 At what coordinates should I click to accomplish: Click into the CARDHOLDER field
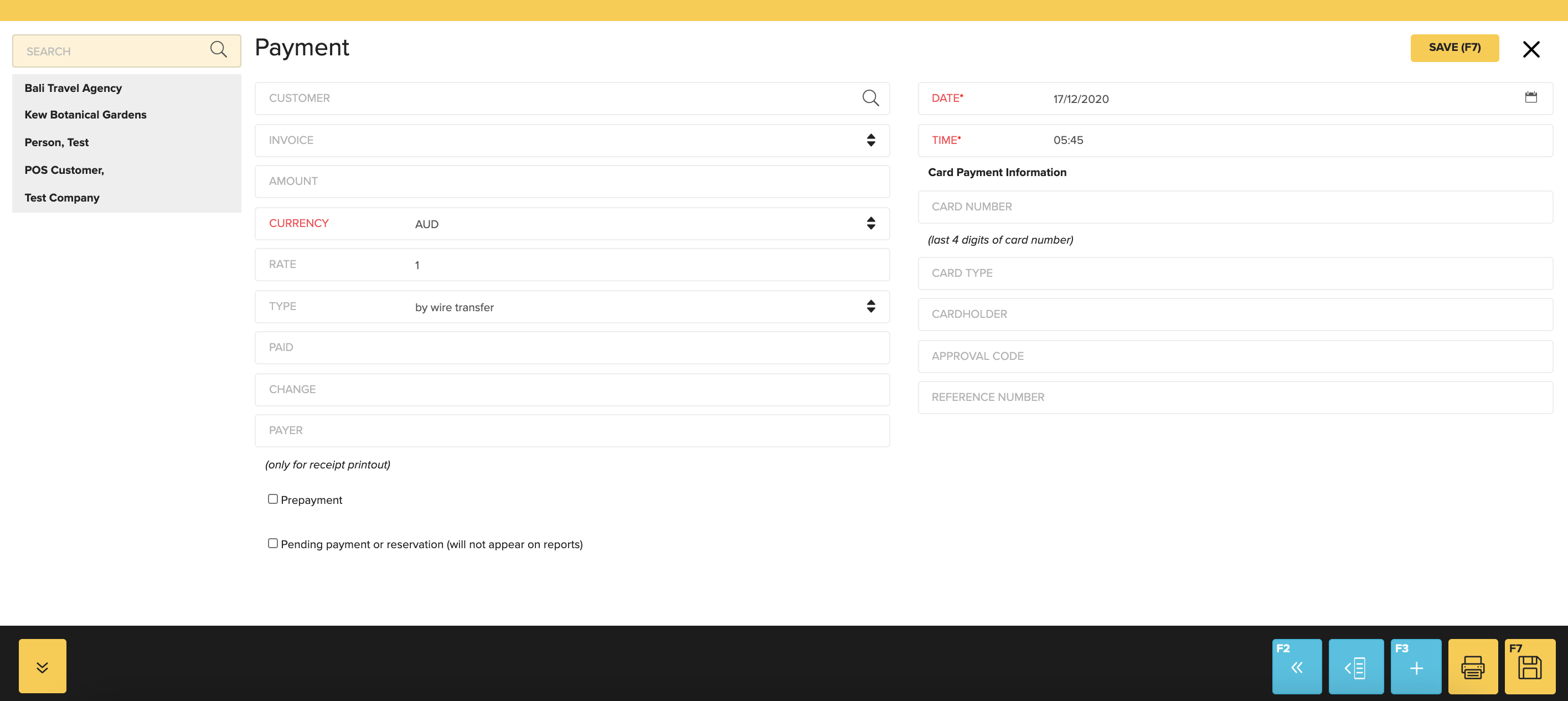pos(1235,315)
